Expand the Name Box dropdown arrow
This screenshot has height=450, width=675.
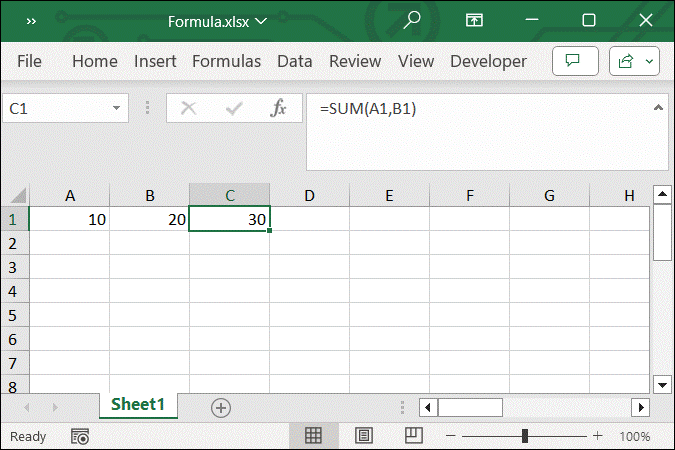pos(118,108)
